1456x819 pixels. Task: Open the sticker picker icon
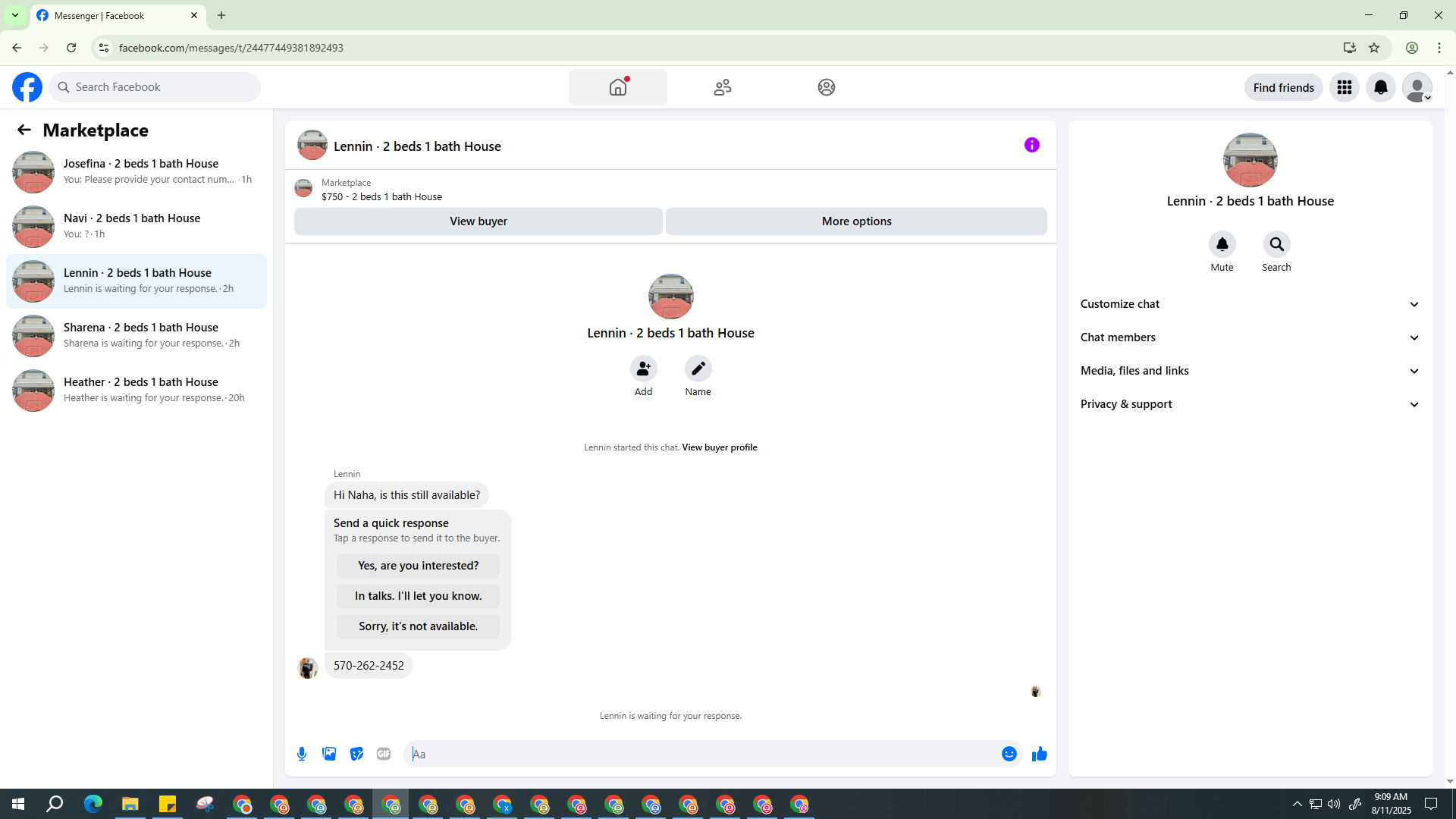point(356,754)
